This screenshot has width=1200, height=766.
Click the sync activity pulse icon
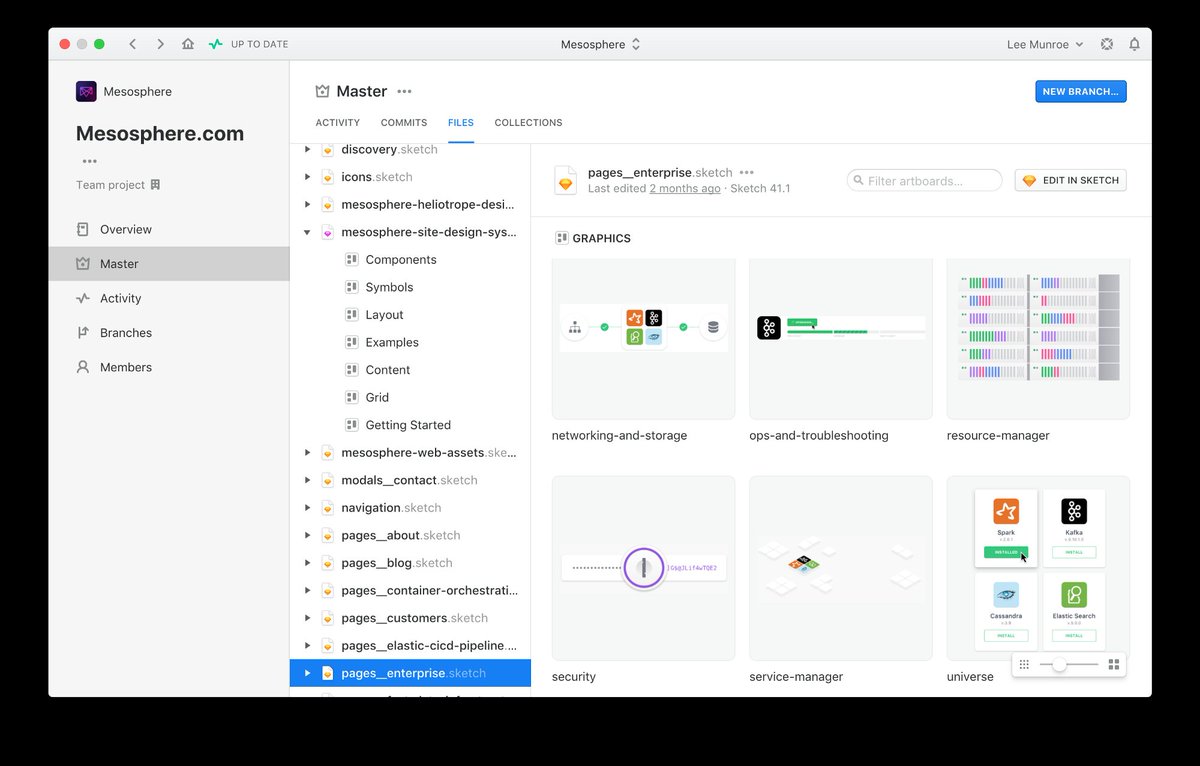click(216, 44)
